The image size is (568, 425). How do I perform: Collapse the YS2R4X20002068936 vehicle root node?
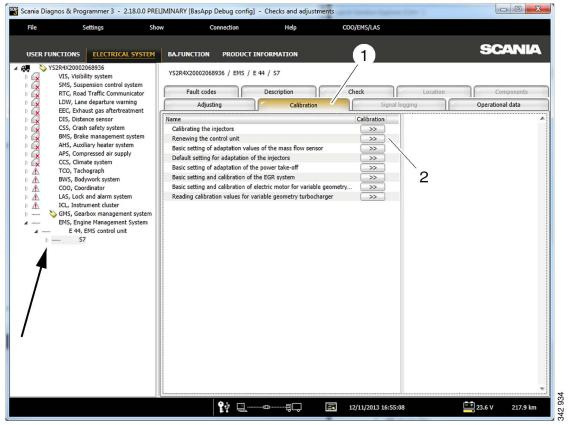point(16,68)
